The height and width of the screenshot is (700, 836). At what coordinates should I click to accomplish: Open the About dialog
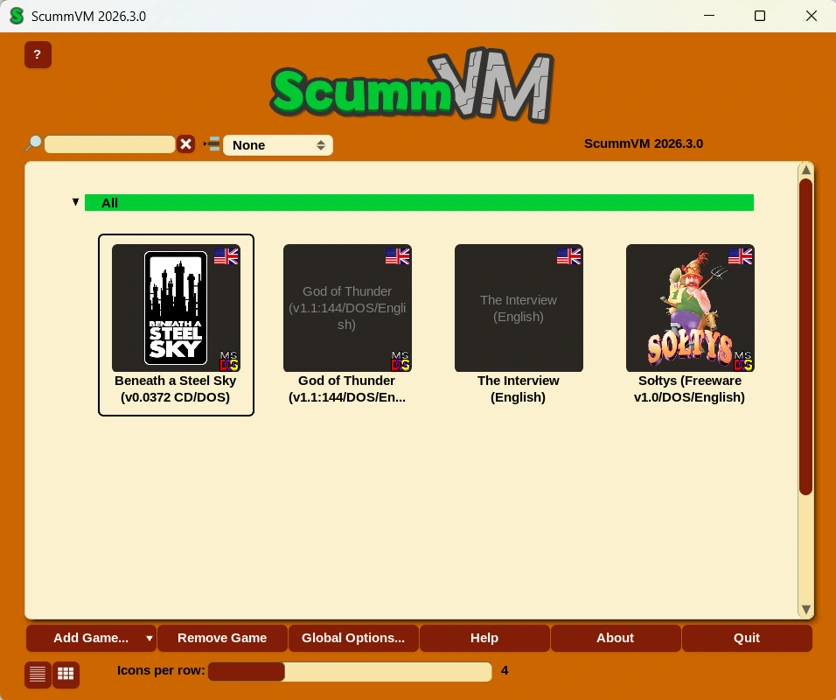click(615, 638)
